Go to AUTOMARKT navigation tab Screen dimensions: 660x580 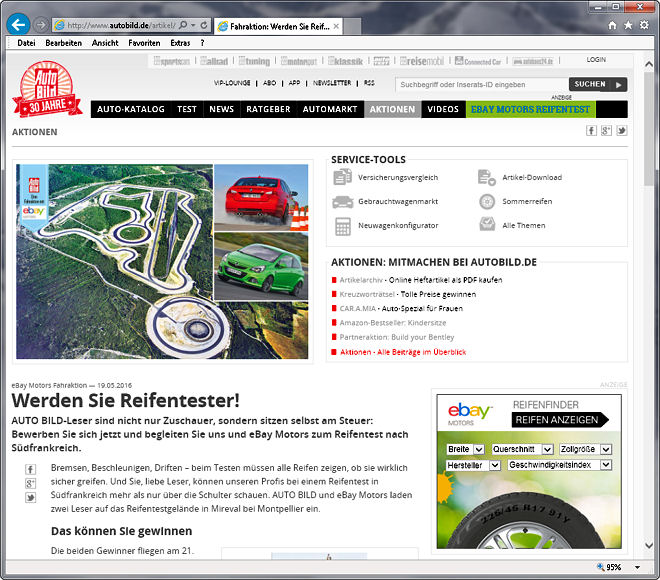tap(330, 109)
